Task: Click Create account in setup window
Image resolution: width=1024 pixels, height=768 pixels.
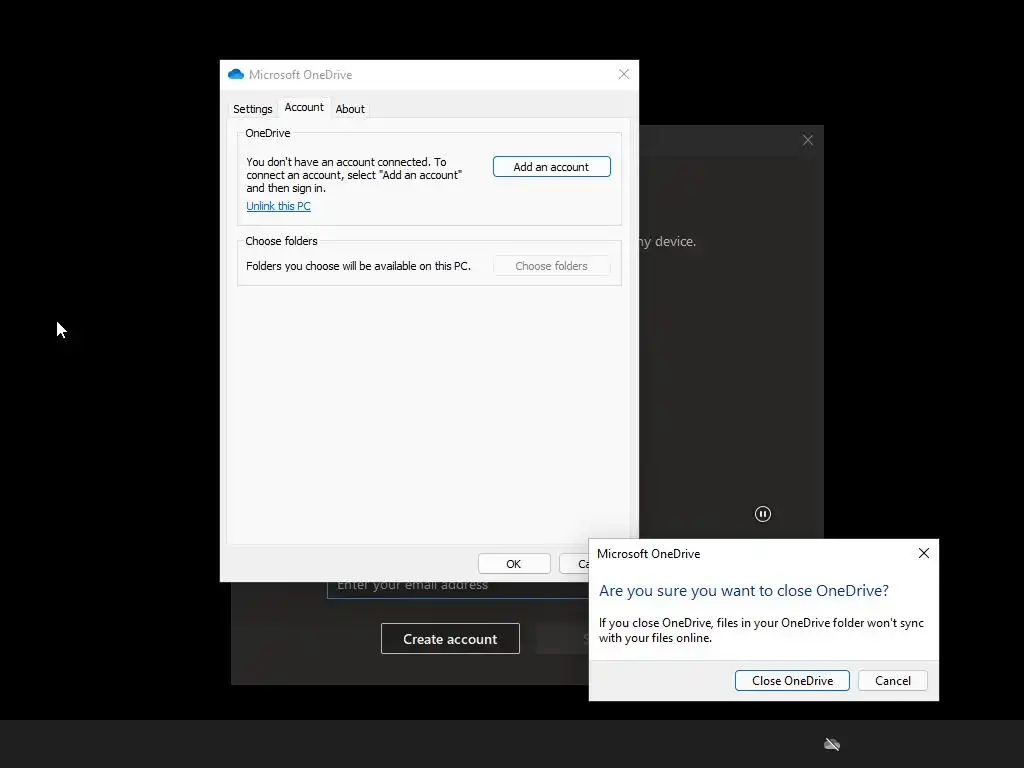Action: (x=450, y=639)
